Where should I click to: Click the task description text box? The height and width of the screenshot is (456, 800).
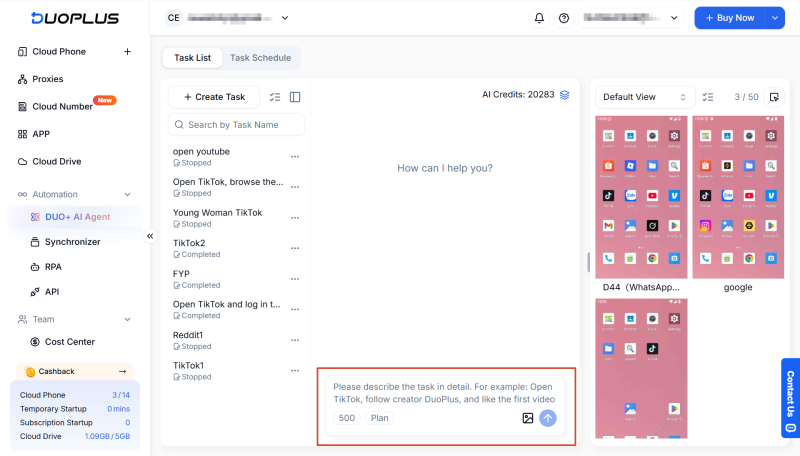[444, 393]
